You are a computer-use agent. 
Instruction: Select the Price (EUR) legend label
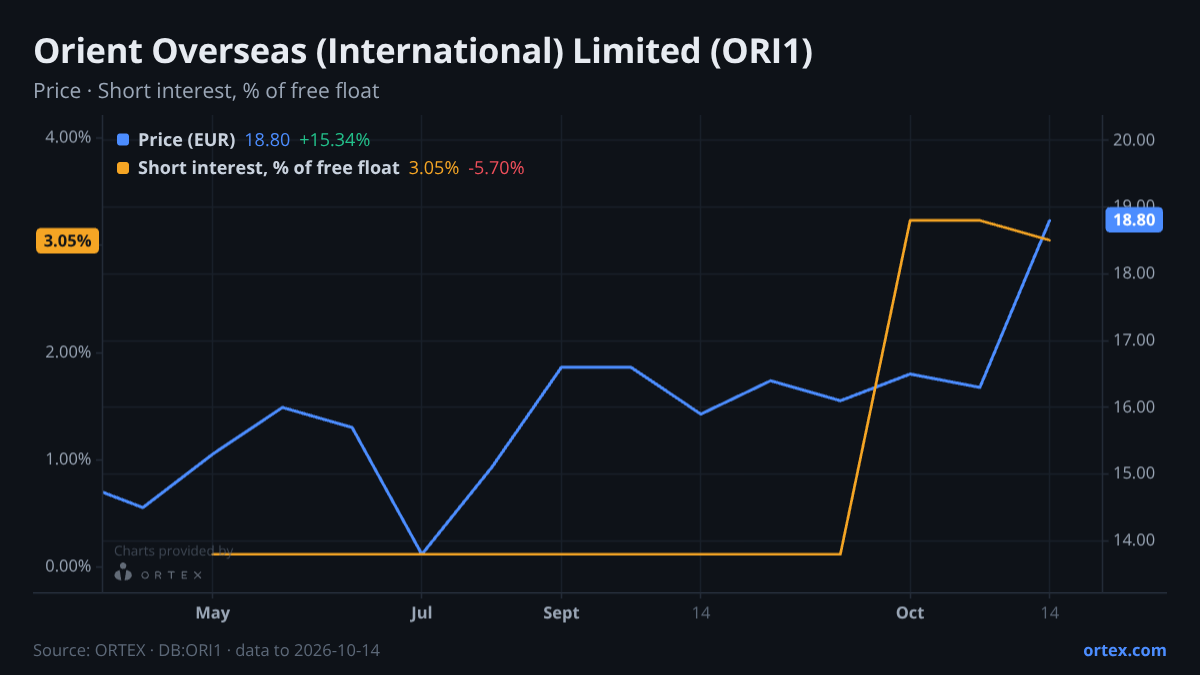[x=187, y=140]
